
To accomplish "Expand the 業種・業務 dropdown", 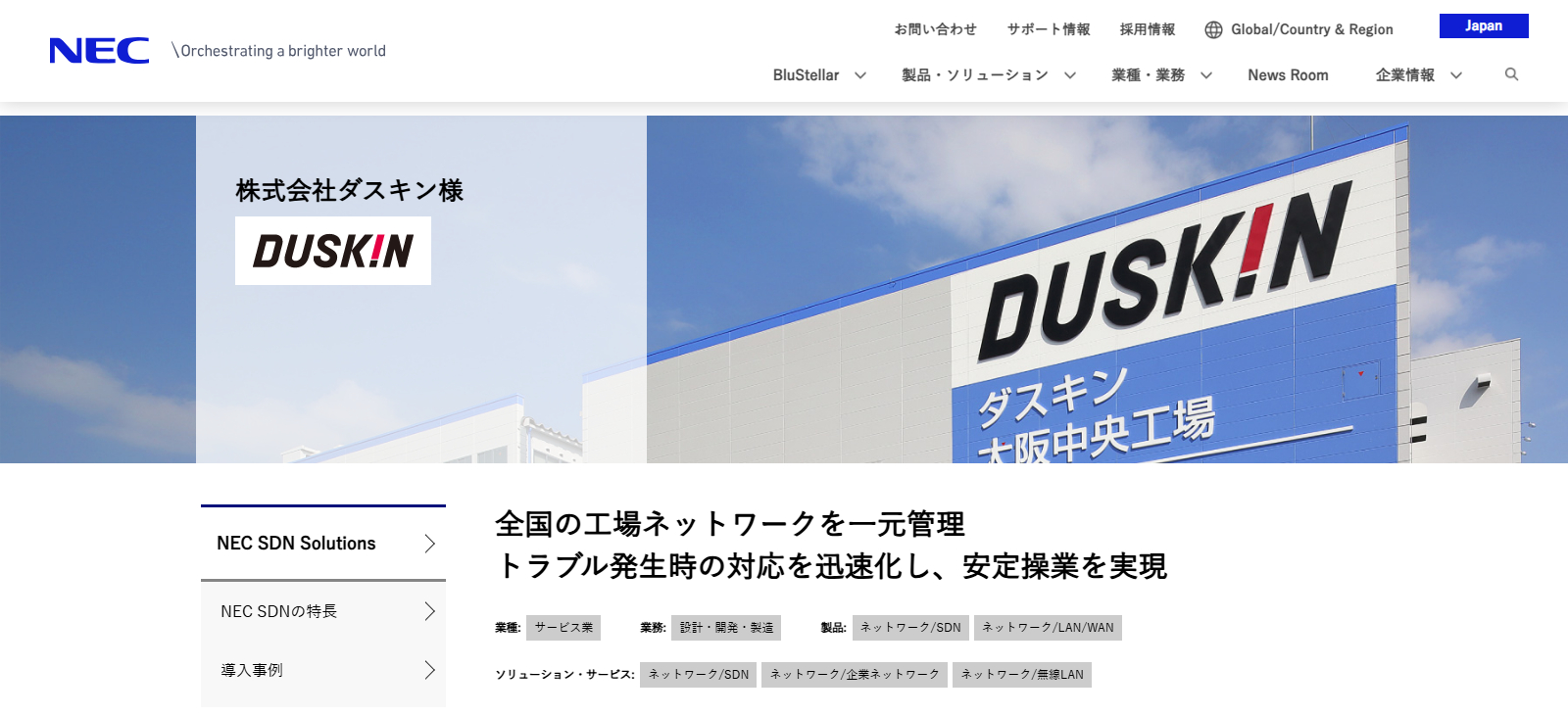I will 1206,75.
